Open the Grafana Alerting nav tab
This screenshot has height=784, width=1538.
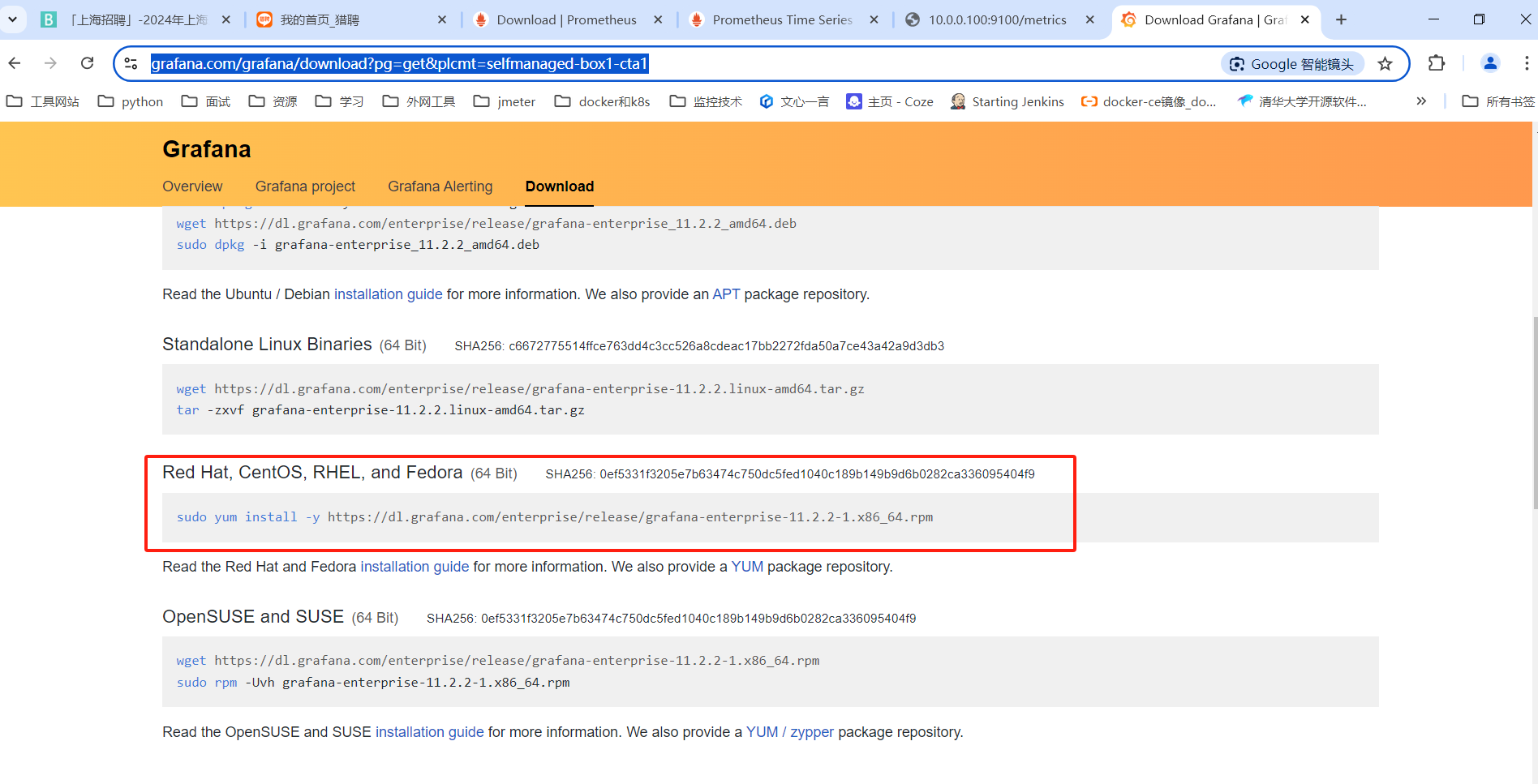440,186
